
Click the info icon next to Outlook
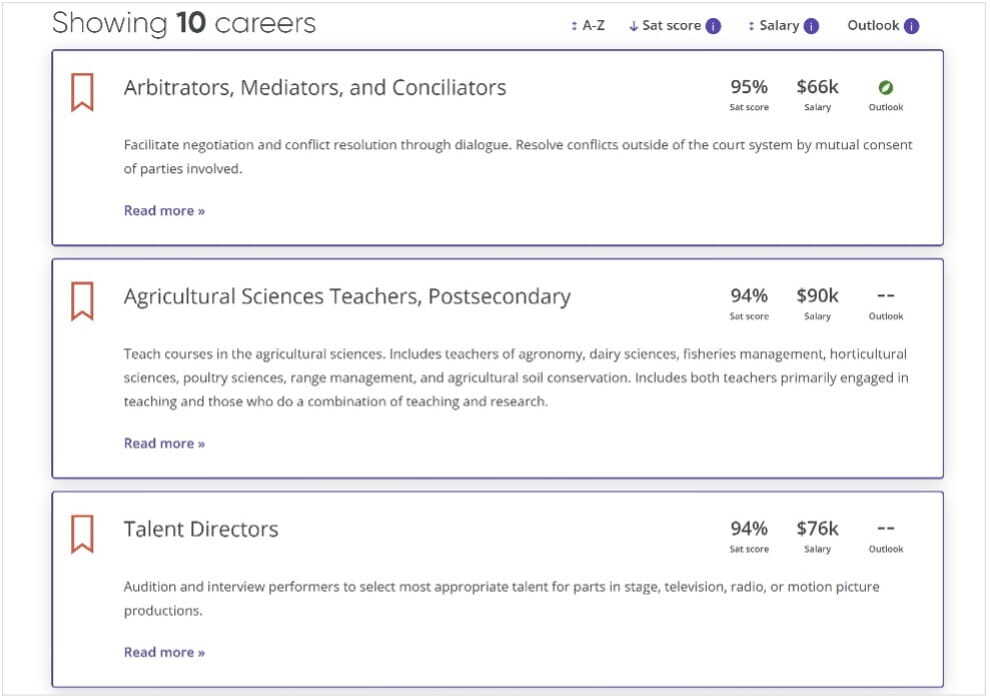click(x=913, y=25)
